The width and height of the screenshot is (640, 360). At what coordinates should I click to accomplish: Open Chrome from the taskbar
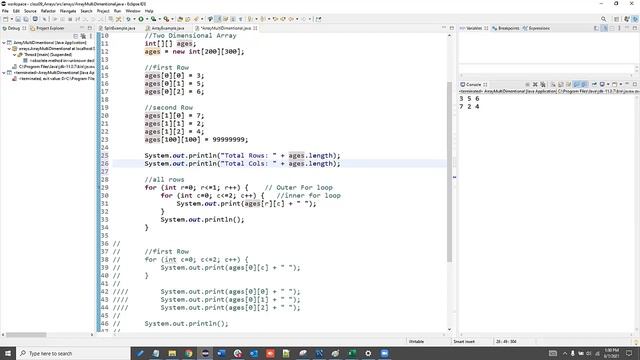[x=188, y=353]
